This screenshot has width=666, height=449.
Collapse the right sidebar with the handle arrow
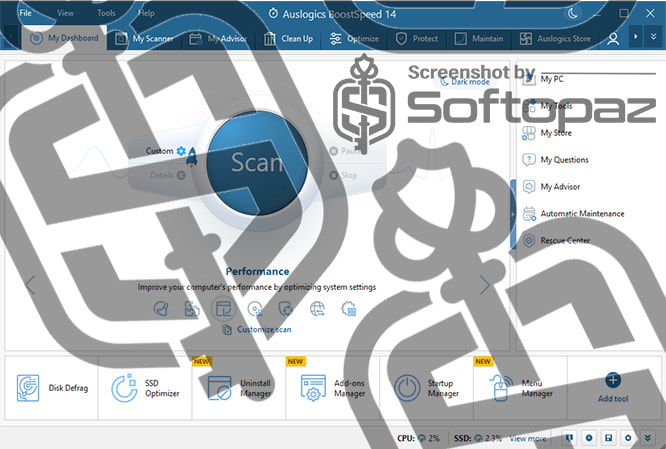coord(513,214)
